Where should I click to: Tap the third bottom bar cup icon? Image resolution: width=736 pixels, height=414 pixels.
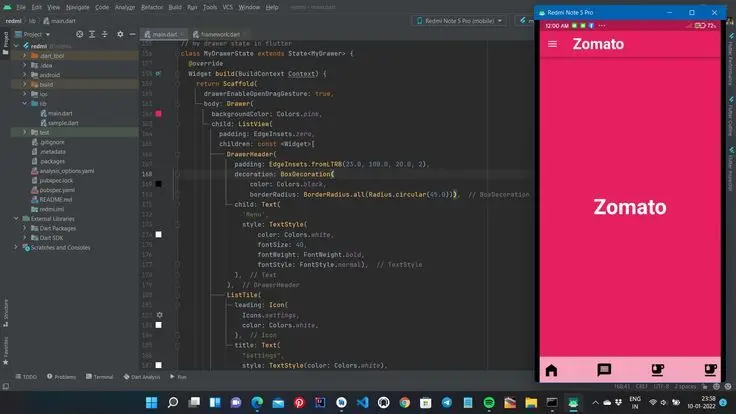[658, 370]
